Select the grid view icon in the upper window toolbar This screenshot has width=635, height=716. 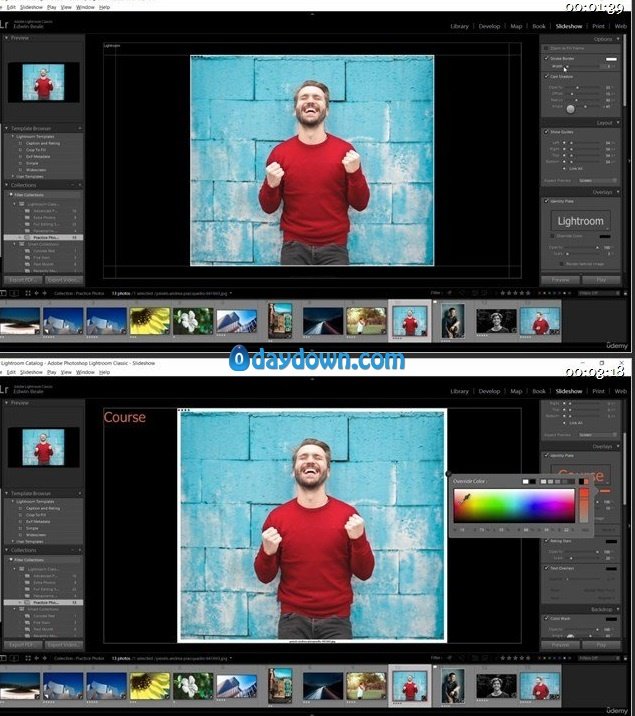tap(28, 293)
